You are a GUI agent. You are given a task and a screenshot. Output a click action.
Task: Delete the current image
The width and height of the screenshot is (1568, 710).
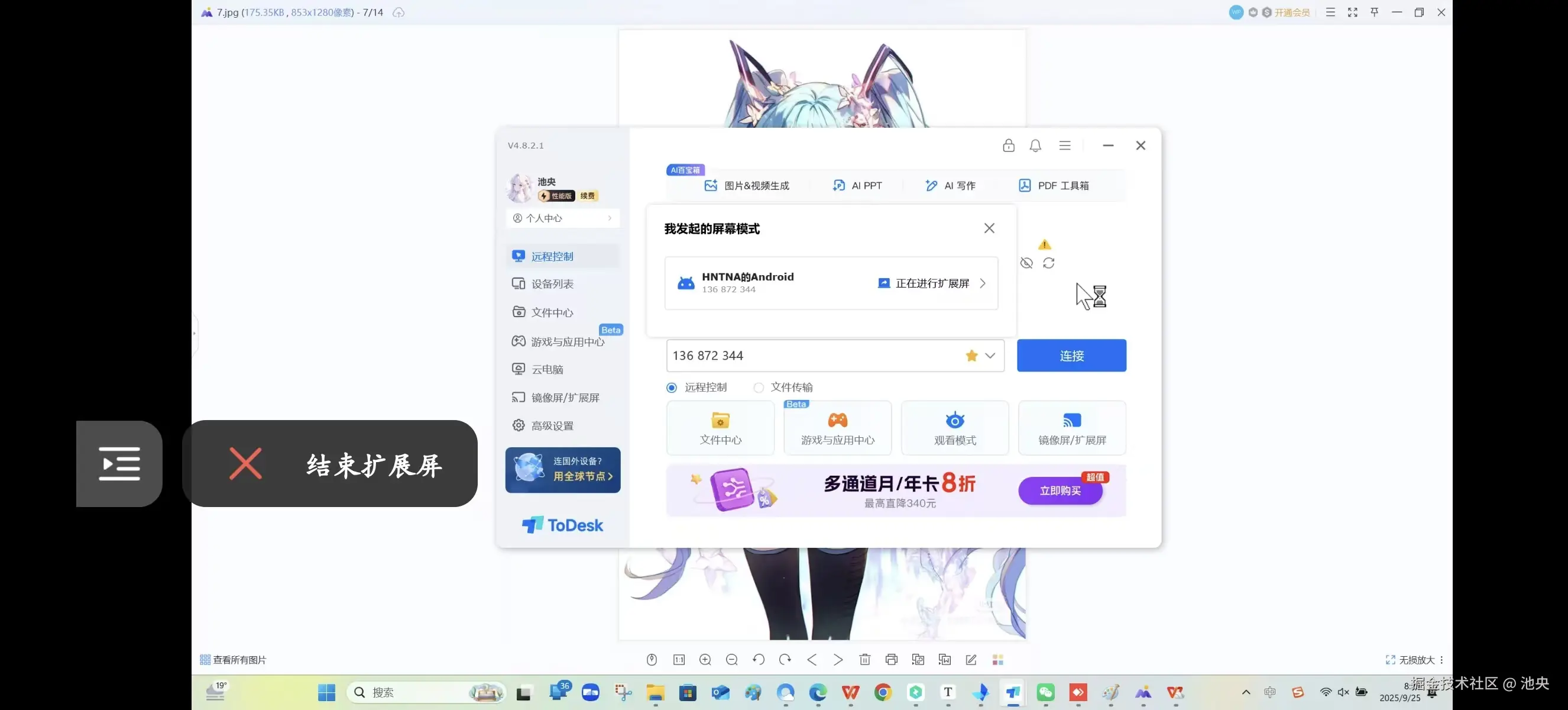tap(864, 660)
